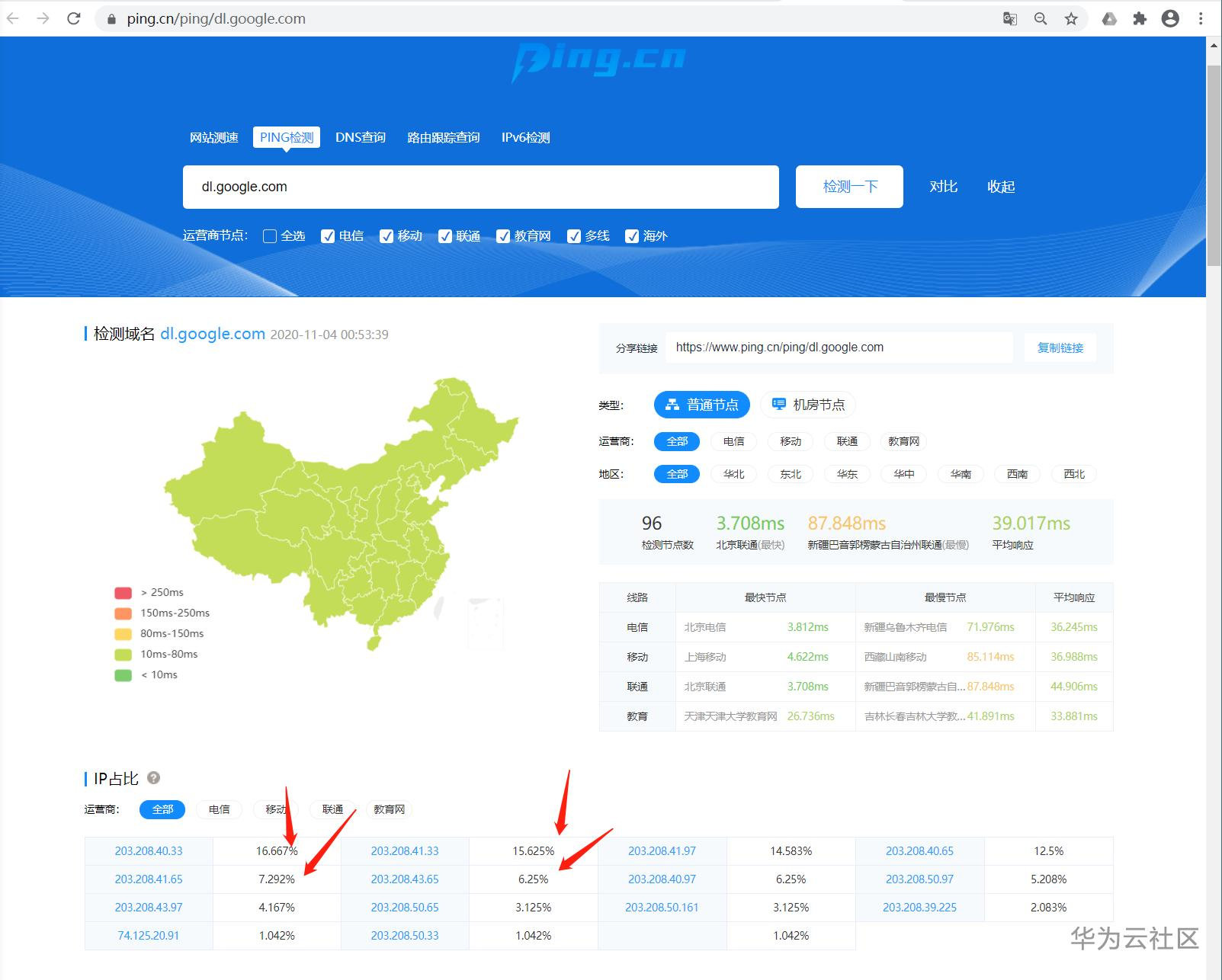Open the Chrome three-dot menu
The height and width of the screenshot is (980, 1222).
[1201, 19]
